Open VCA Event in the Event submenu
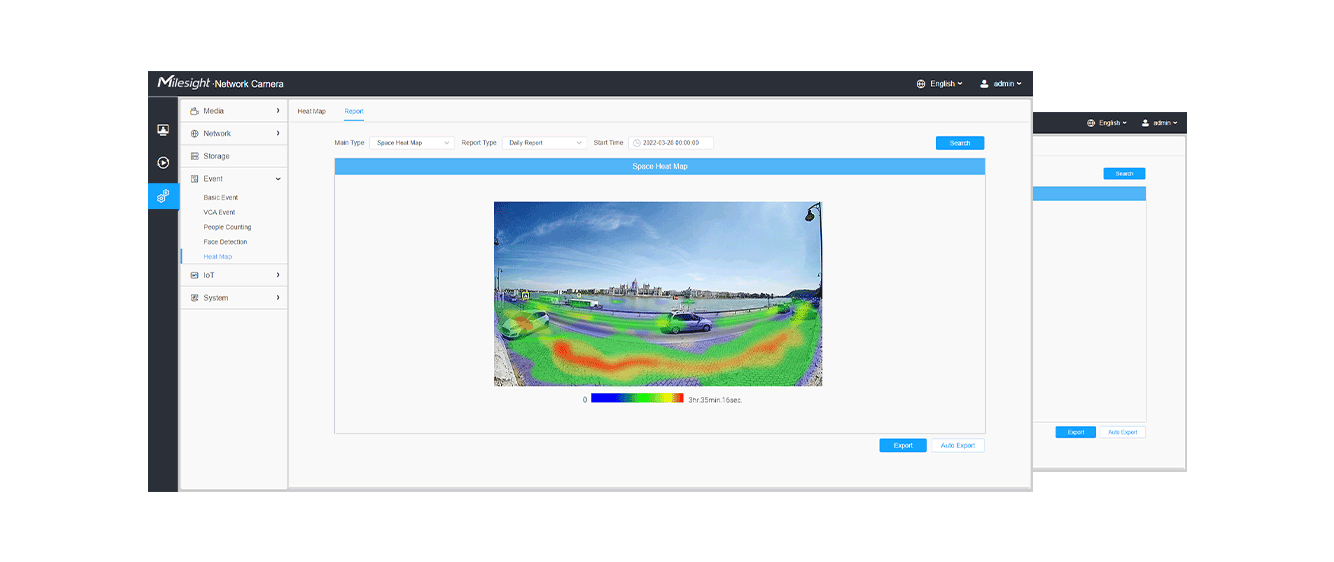 pyautogui.click(x=219, y=212)
